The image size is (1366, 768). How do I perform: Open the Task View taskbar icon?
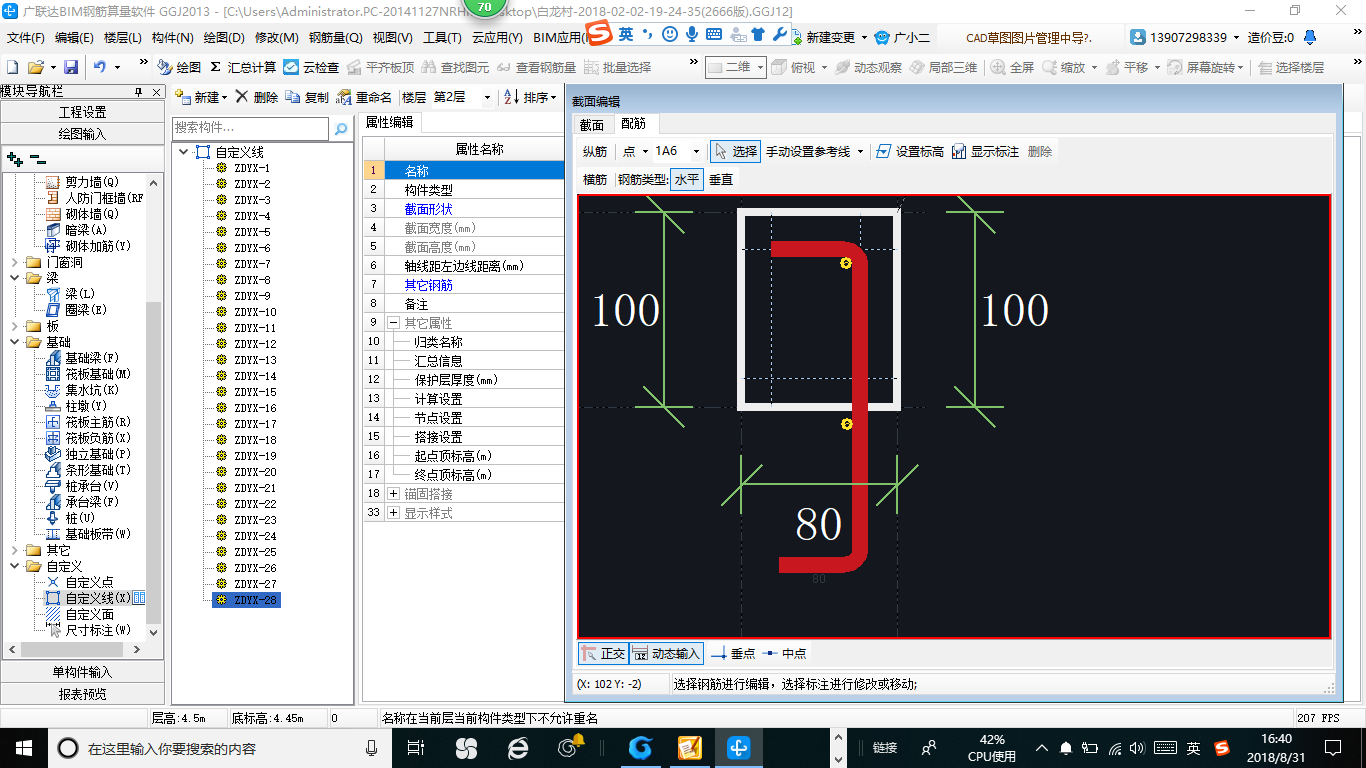click(x=415, y=747)
